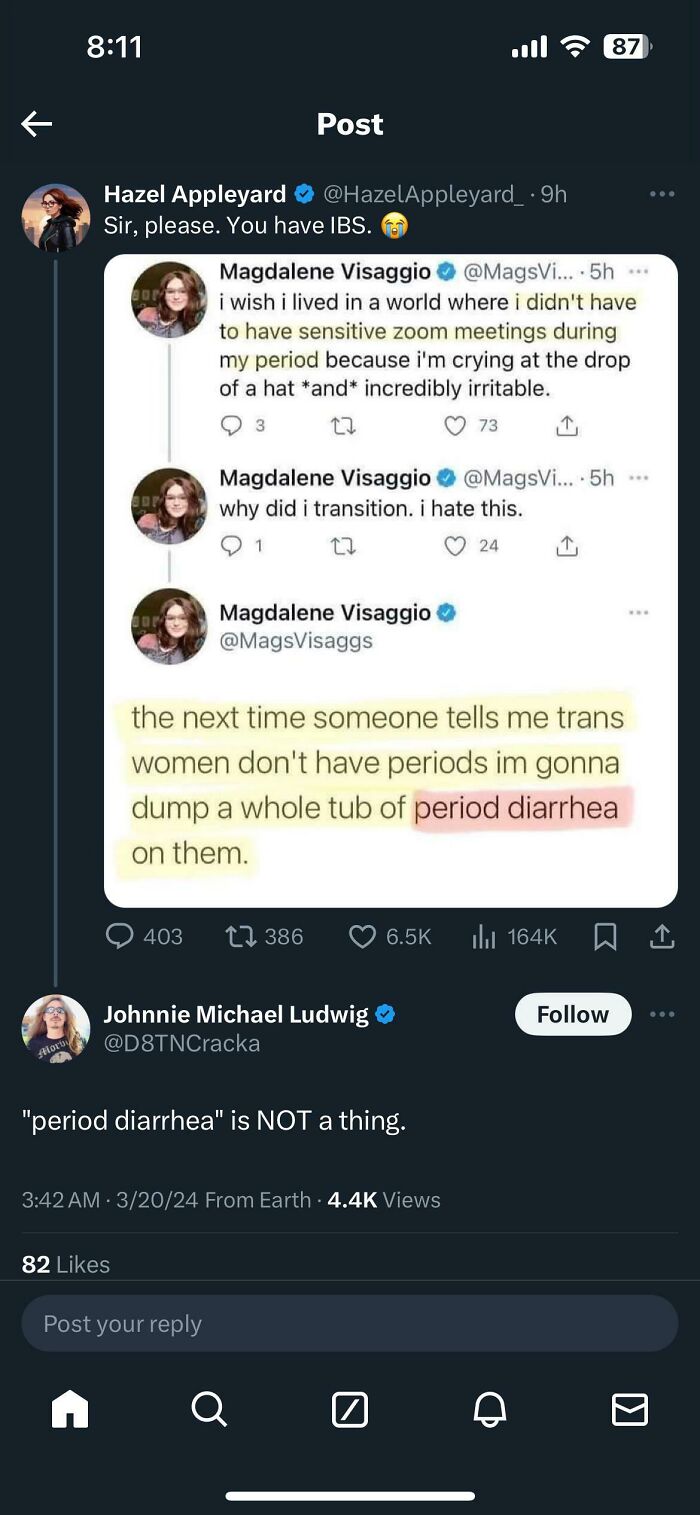
Task: Tap the Post your reply field
Action: coord(350,1322)
